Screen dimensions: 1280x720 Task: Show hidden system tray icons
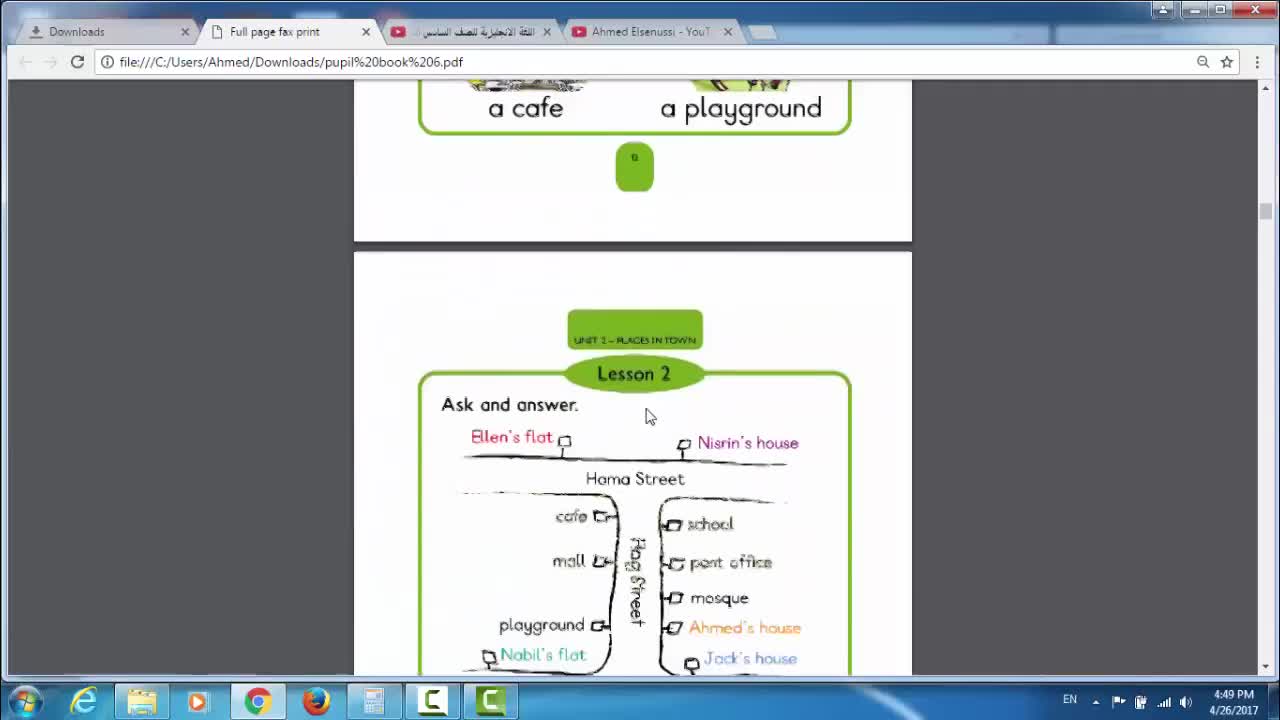click(x=1096, y=702)
